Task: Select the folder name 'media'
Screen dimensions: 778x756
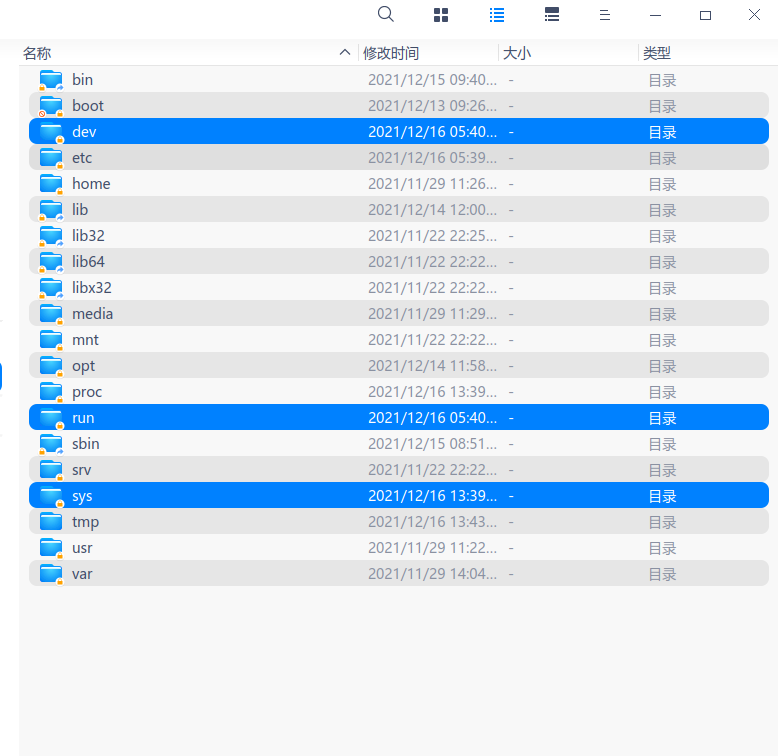Action: coord(93,314)
